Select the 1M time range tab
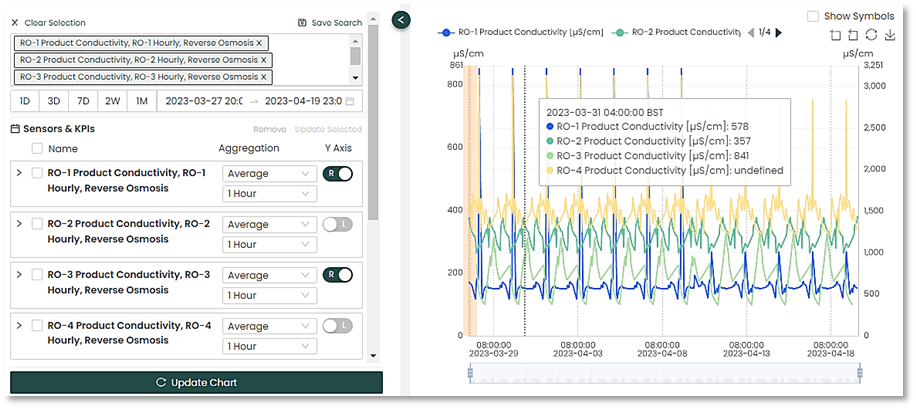Screen dimensions: 916x409 click(x=142, y=101)
